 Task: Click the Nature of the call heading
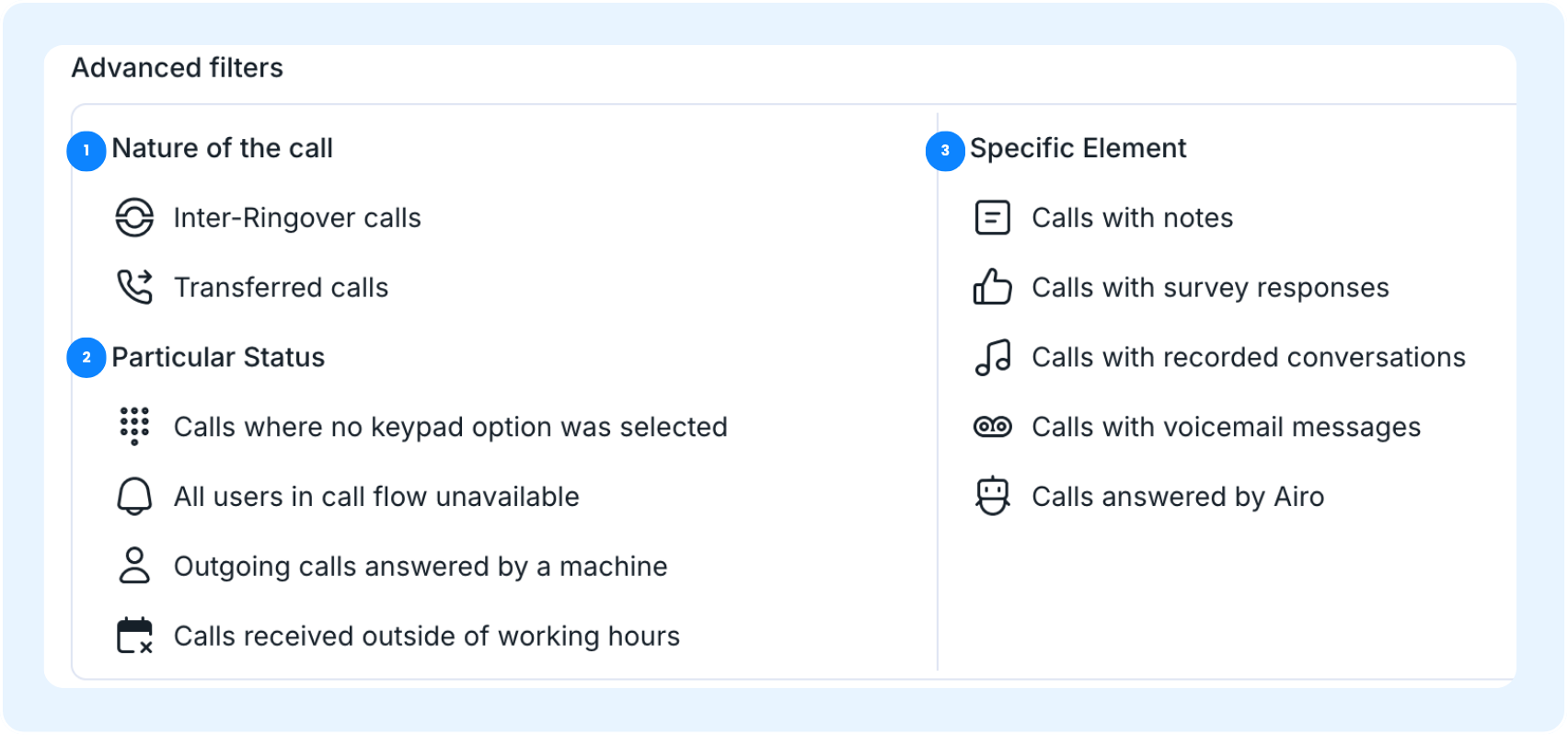click(x=222, y=148)
